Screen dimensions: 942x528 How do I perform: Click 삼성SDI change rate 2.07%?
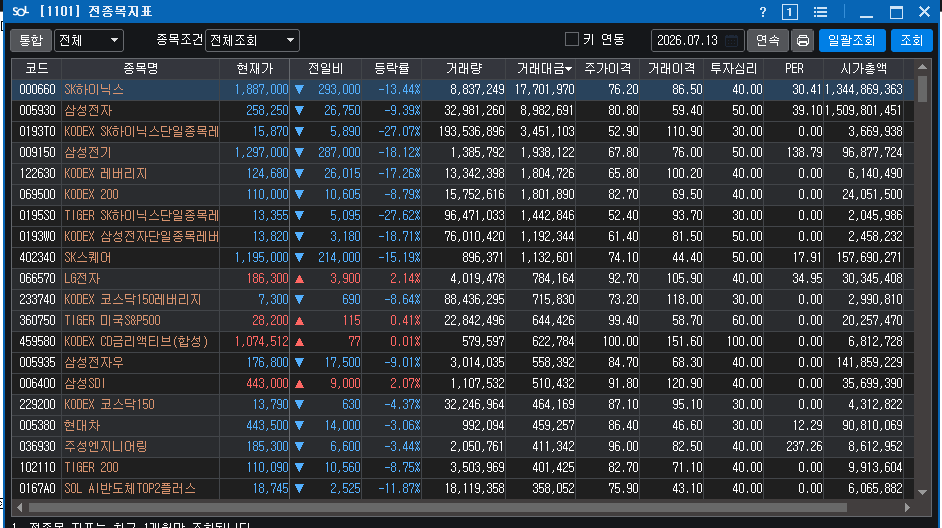pos(405,384)
